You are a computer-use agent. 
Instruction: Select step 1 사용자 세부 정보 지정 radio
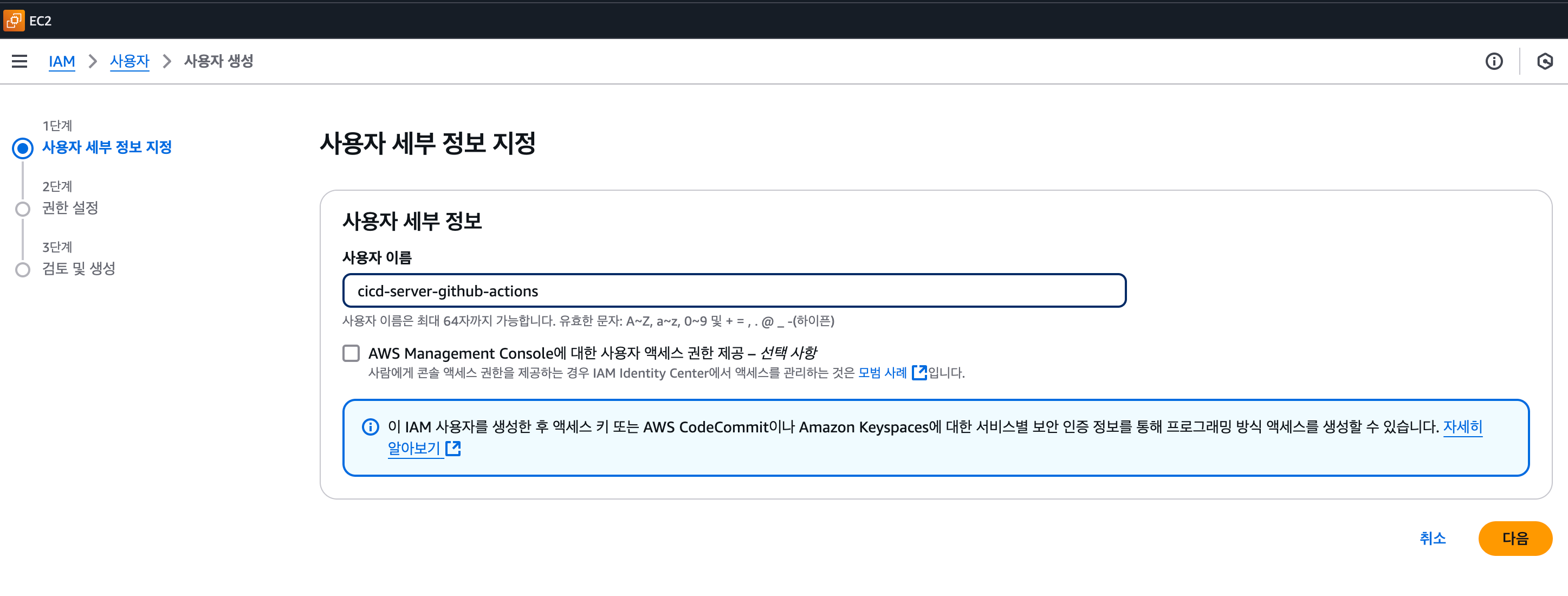(23, 148)
